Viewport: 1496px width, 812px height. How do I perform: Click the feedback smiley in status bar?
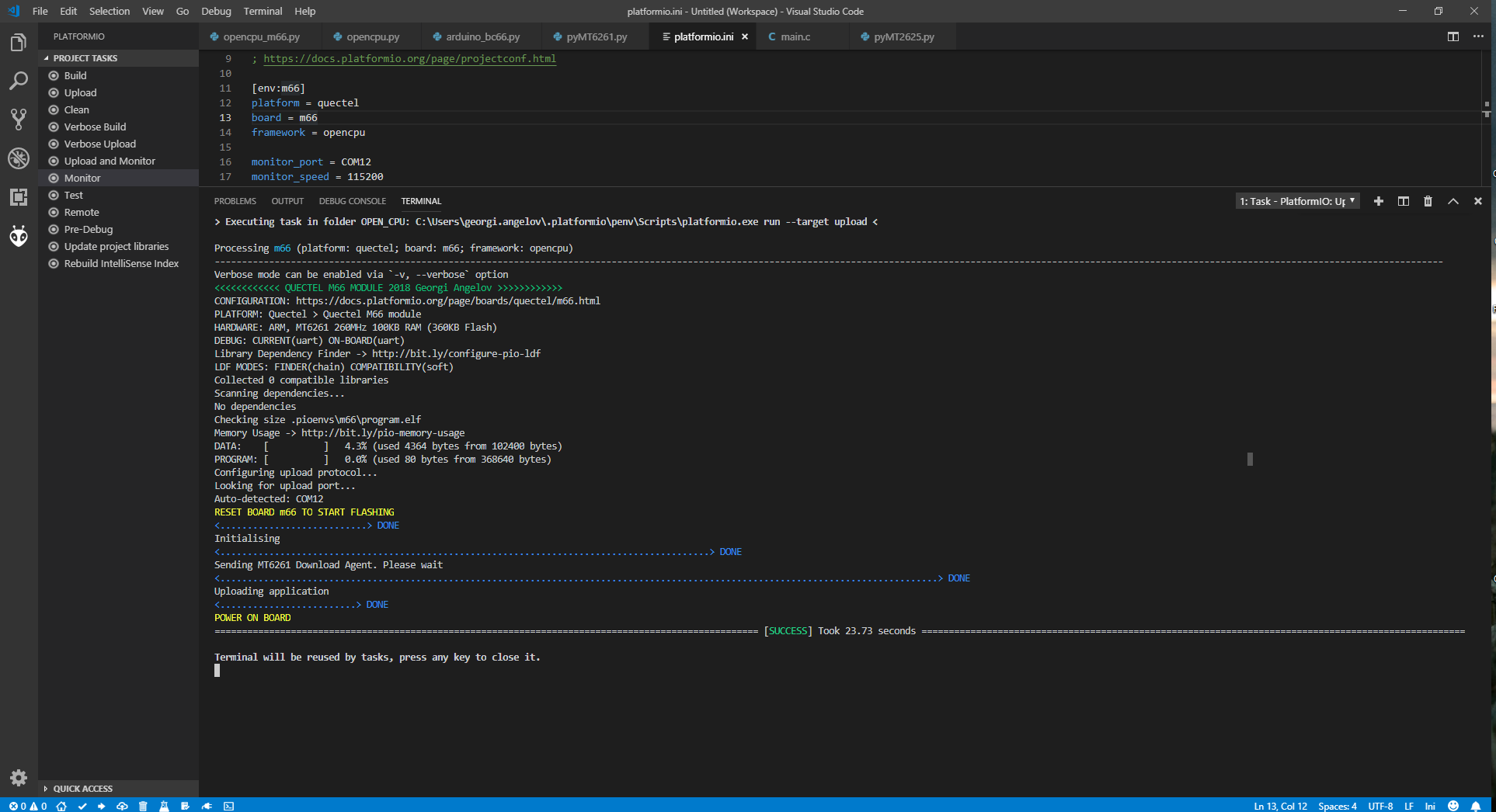click(x=1453, y=806)
